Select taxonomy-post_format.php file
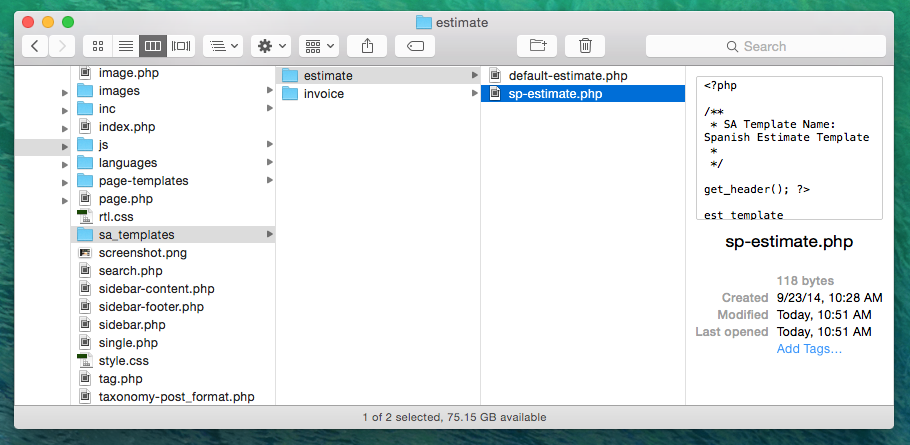The image size is (910, 445). tap(173, 396)
